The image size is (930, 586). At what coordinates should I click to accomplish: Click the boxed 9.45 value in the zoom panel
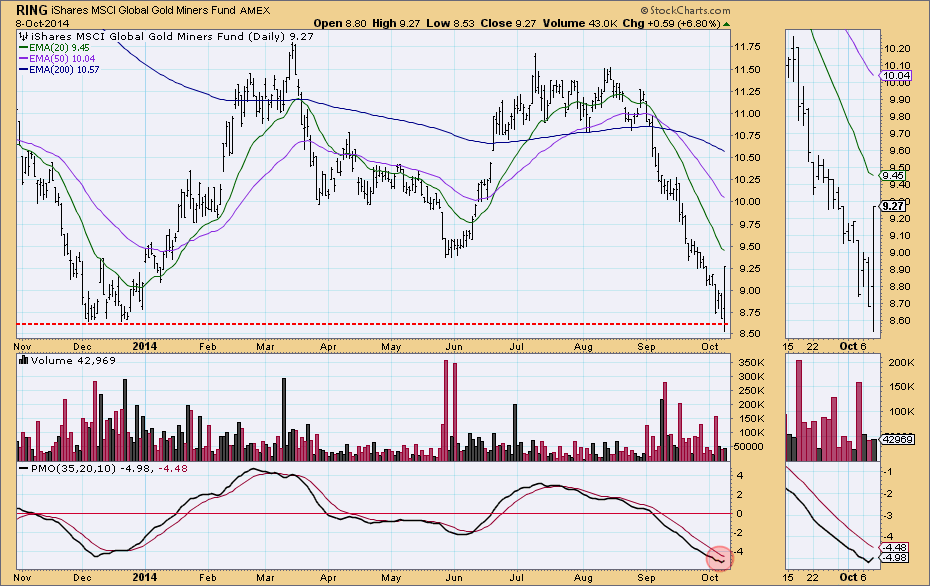pyautogui.click(x=893, y=176)
